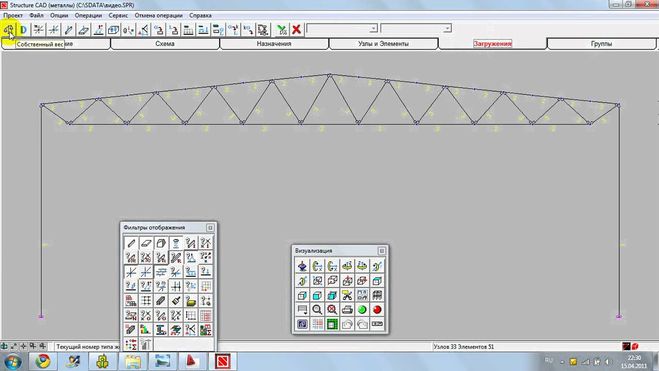Switch to the Узлы и Элементы tab
The height and width of the screenshot is (371, 659).
[x=383, y=44]
